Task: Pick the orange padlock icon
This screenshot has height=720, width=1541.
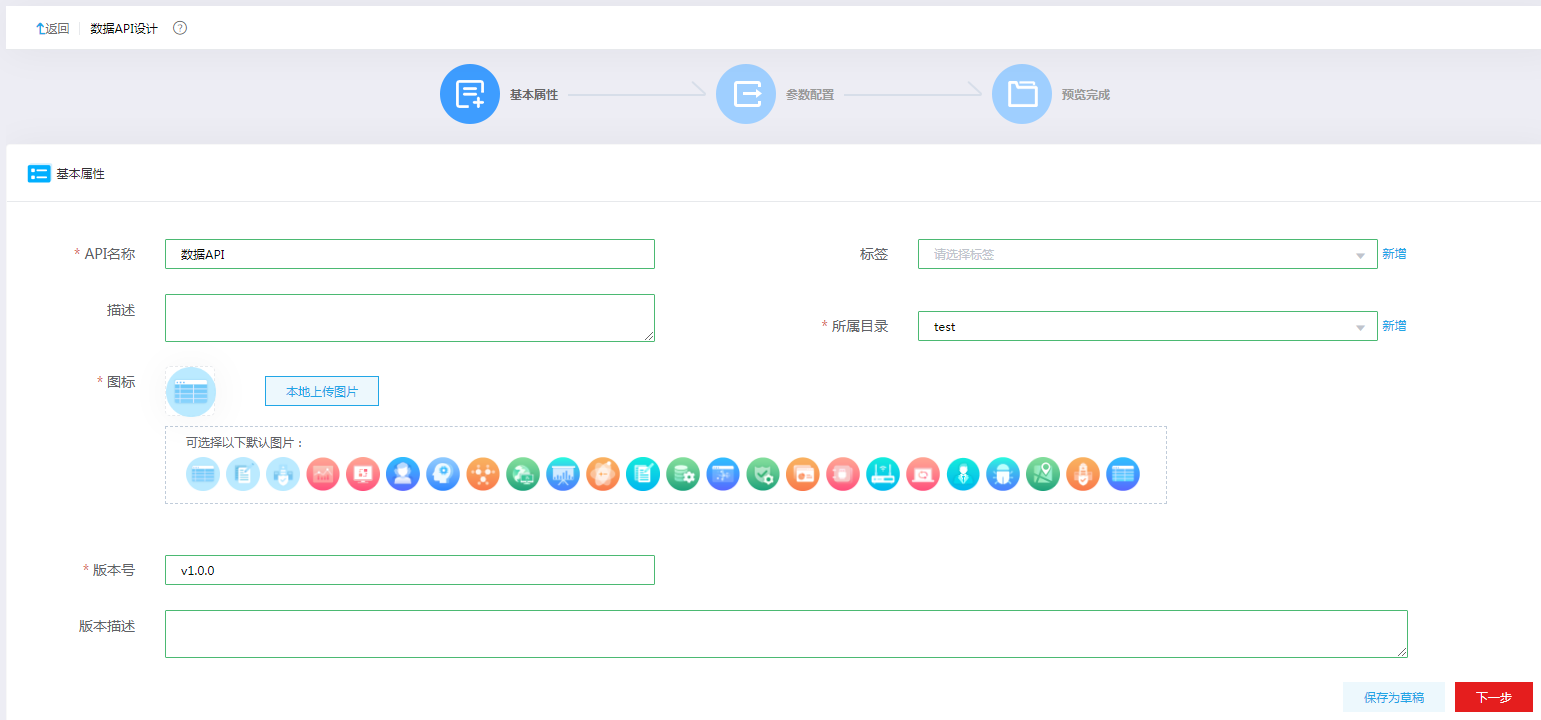Action: point(1083,474)
